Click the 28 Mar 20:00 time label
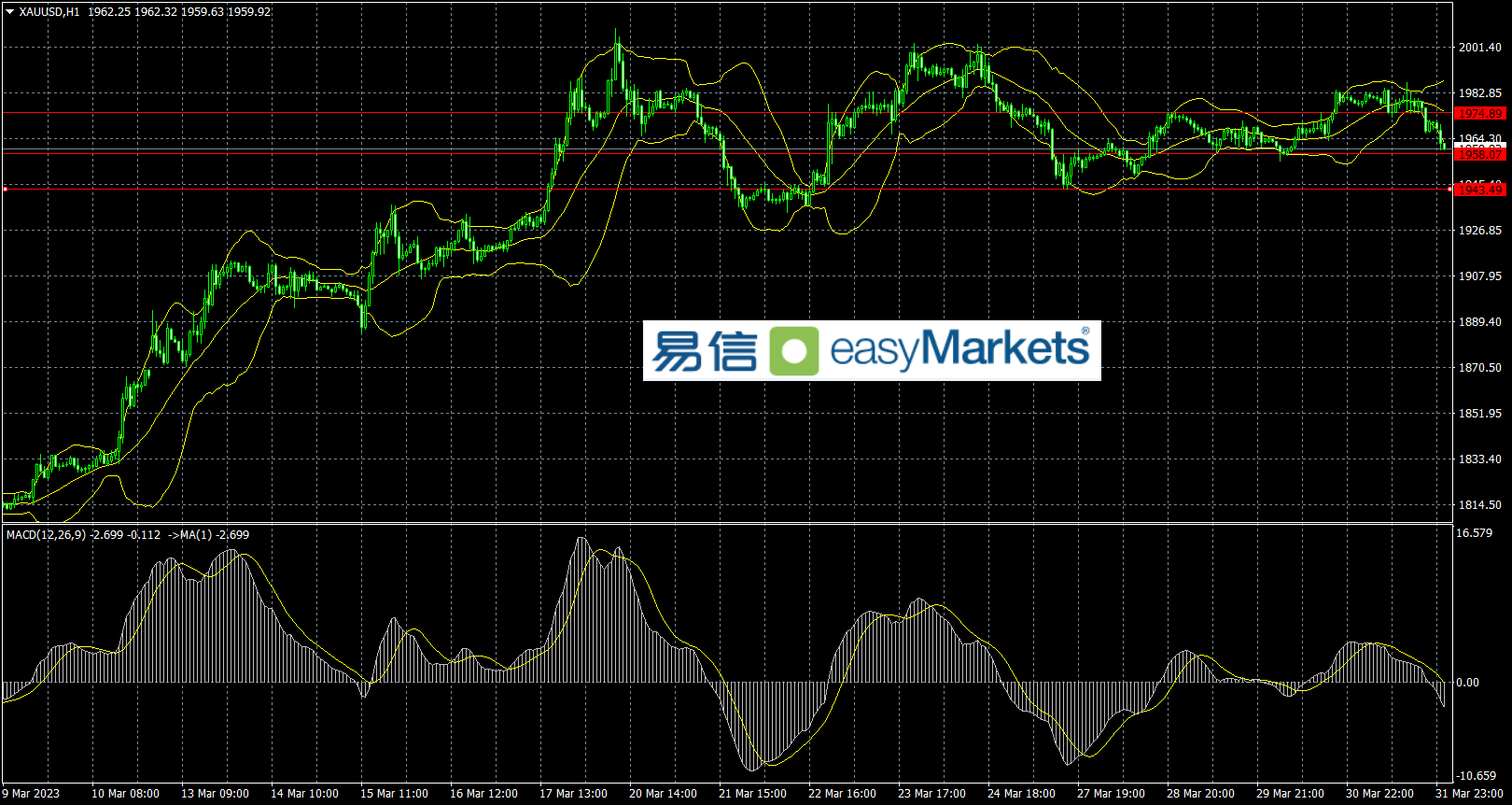Image resolution: width=1512 pixels, height=805 pixels. [1200, 794]
